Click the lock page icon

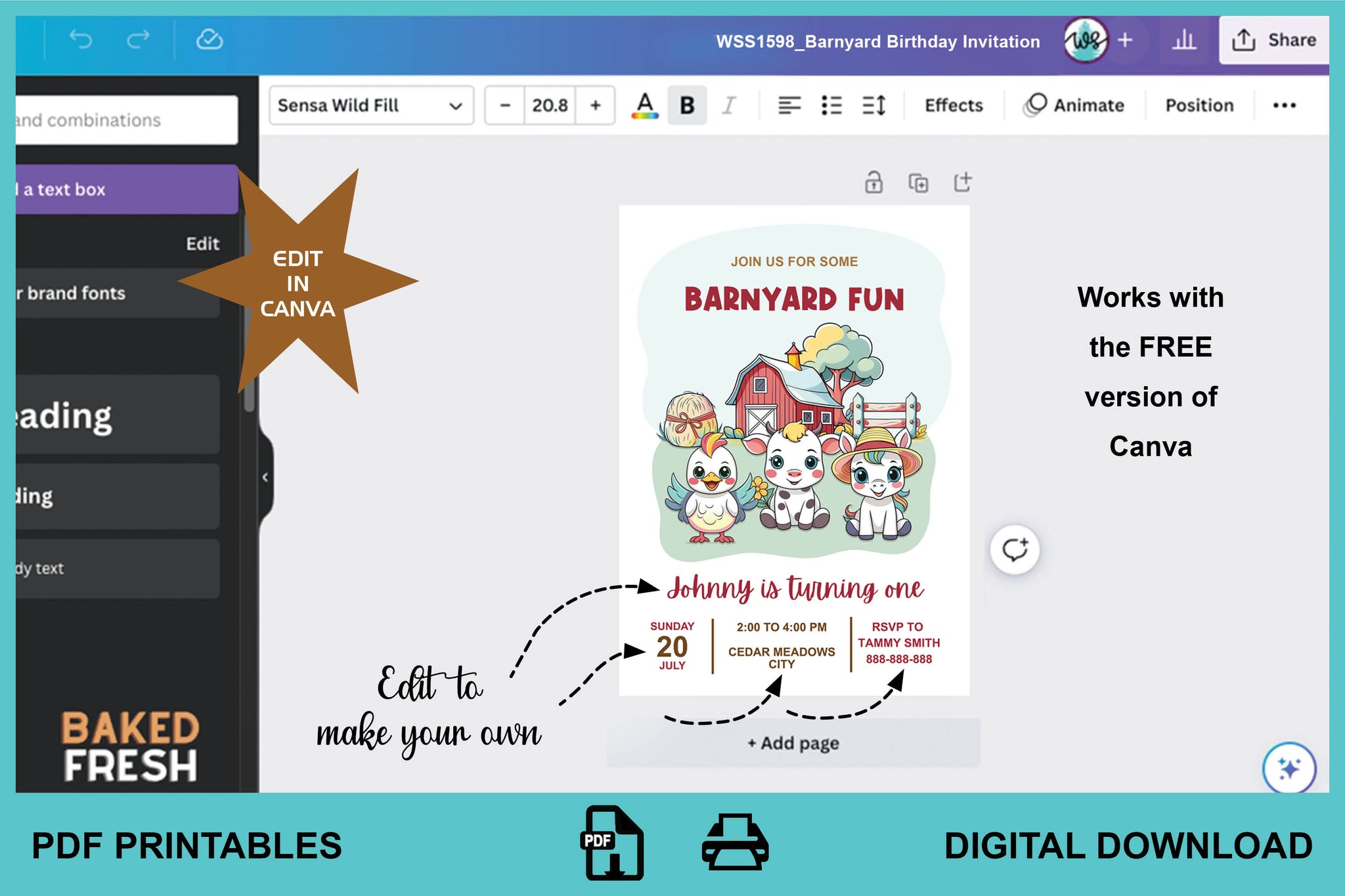tap(873, 182)
